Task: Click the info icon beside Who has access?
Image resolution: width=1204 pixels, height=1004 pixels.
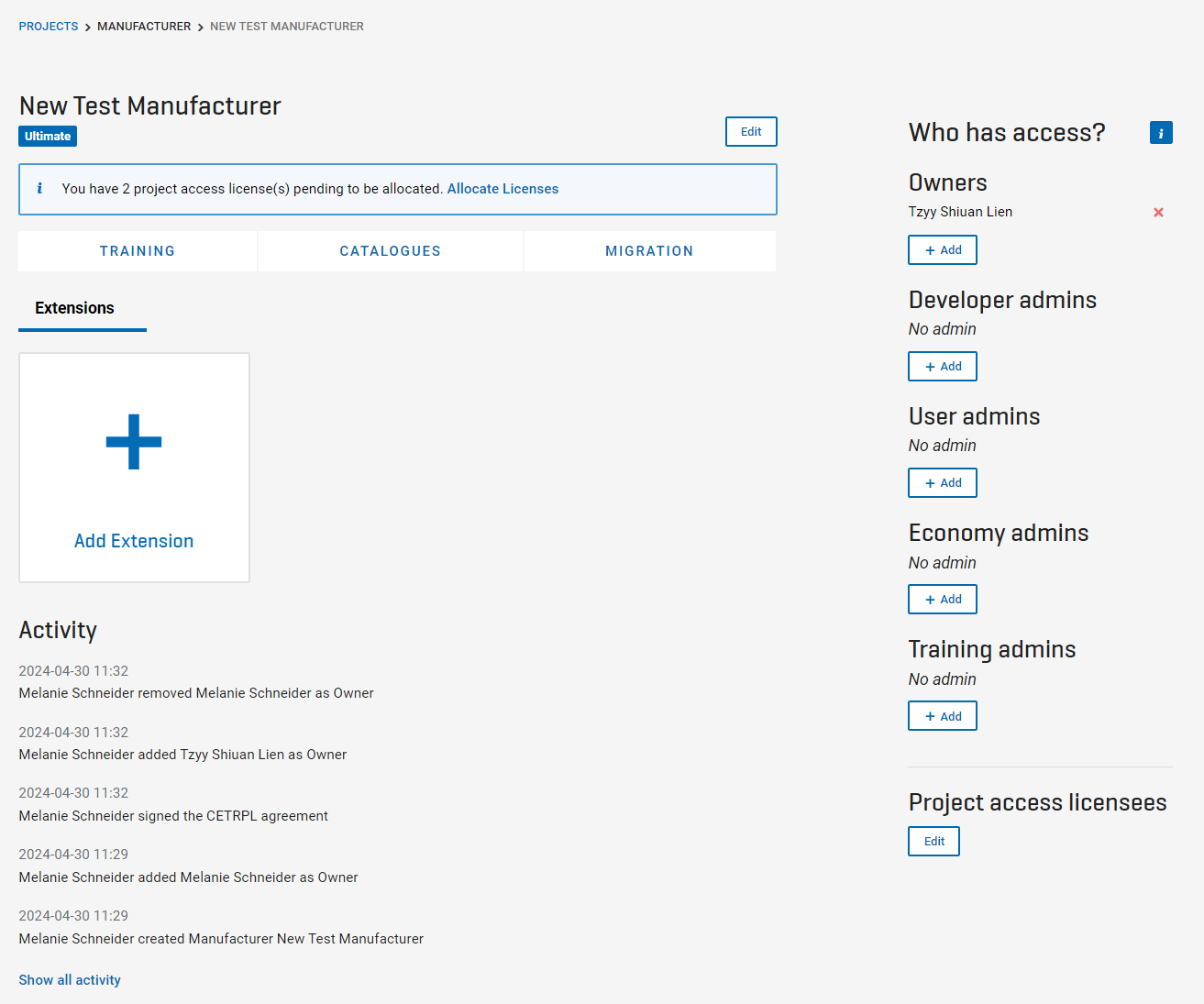Action: (1161, 133)
